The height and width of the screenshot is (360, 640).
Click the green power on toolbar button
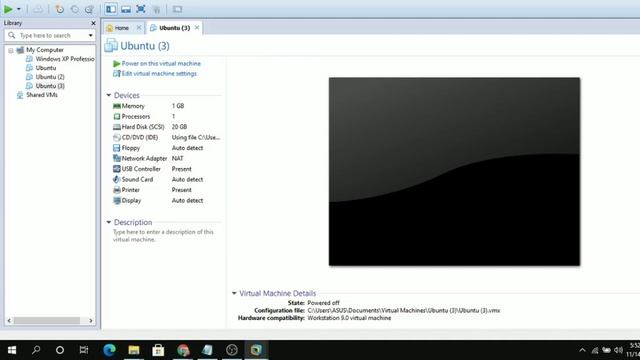[8, 9]
